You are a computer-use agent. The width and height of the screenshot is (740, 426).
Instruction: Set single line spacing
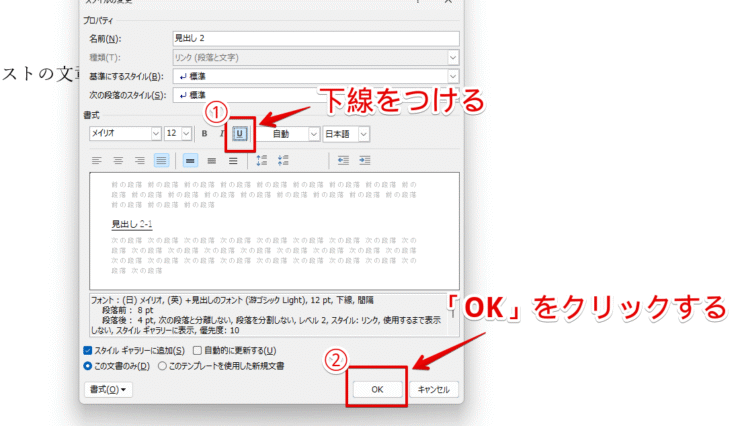190,161
